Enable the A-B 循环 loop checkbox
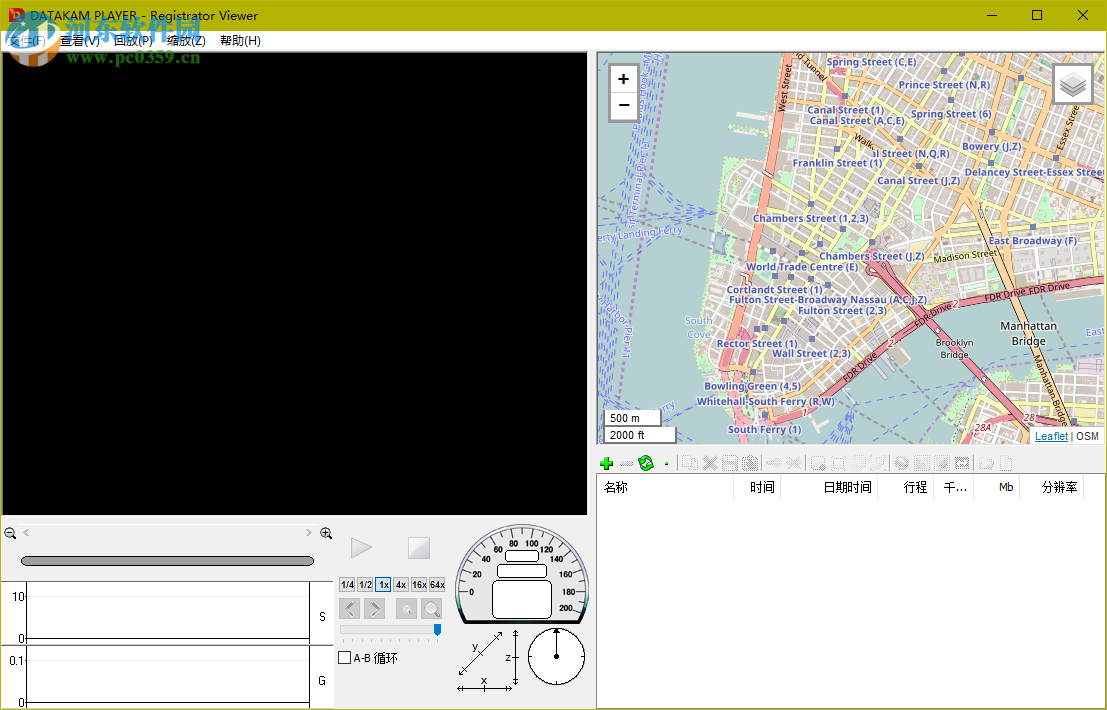Screen dimensions: 1107x710 click(345, 658)
